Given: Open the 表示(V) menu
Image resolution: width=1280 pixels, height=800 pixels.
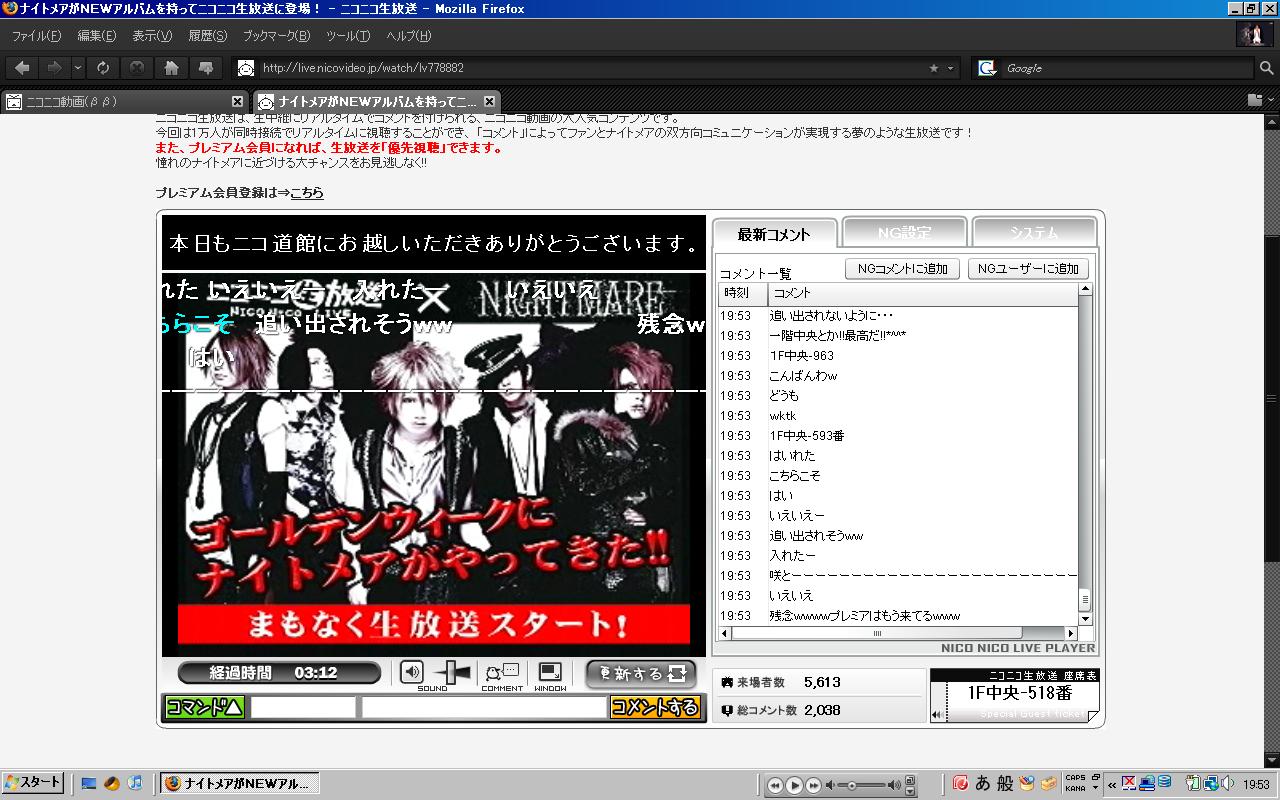Looking at the screenshot, I should [152, 36].
